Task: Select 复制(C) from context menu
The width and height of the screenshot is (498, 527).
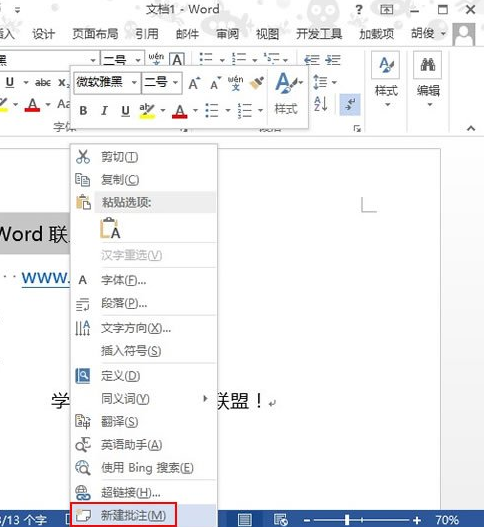Action: tap(143, 180)
